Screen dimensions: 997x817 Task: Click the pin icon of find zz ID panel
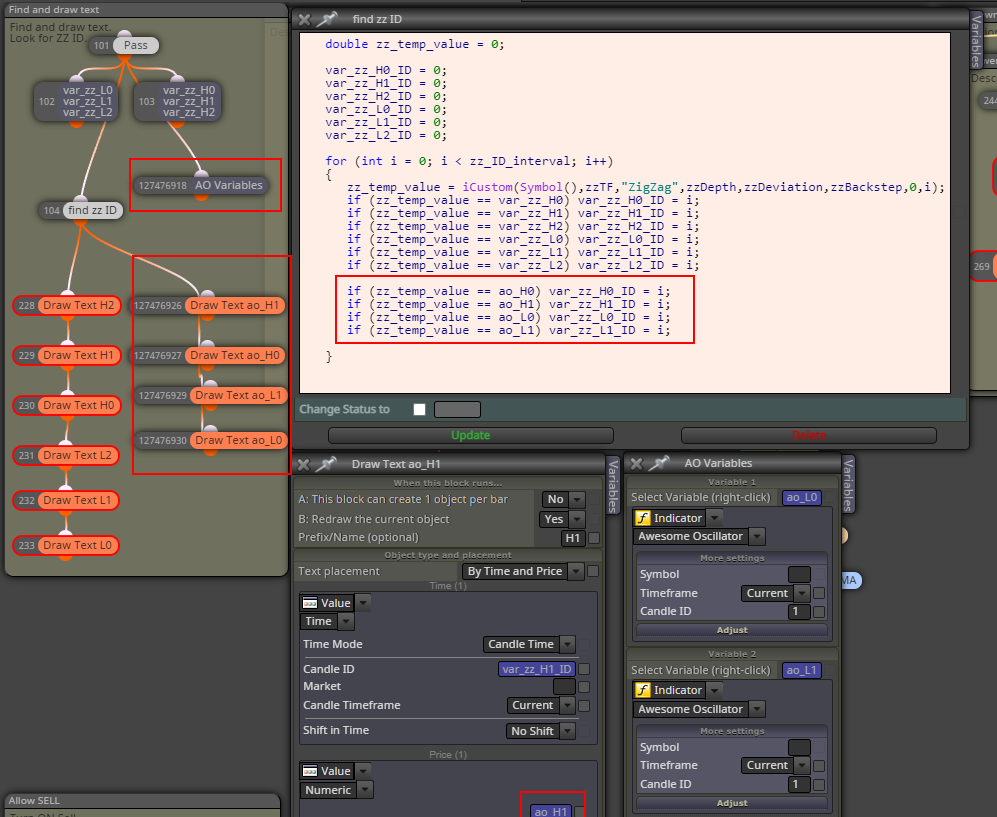327,19
